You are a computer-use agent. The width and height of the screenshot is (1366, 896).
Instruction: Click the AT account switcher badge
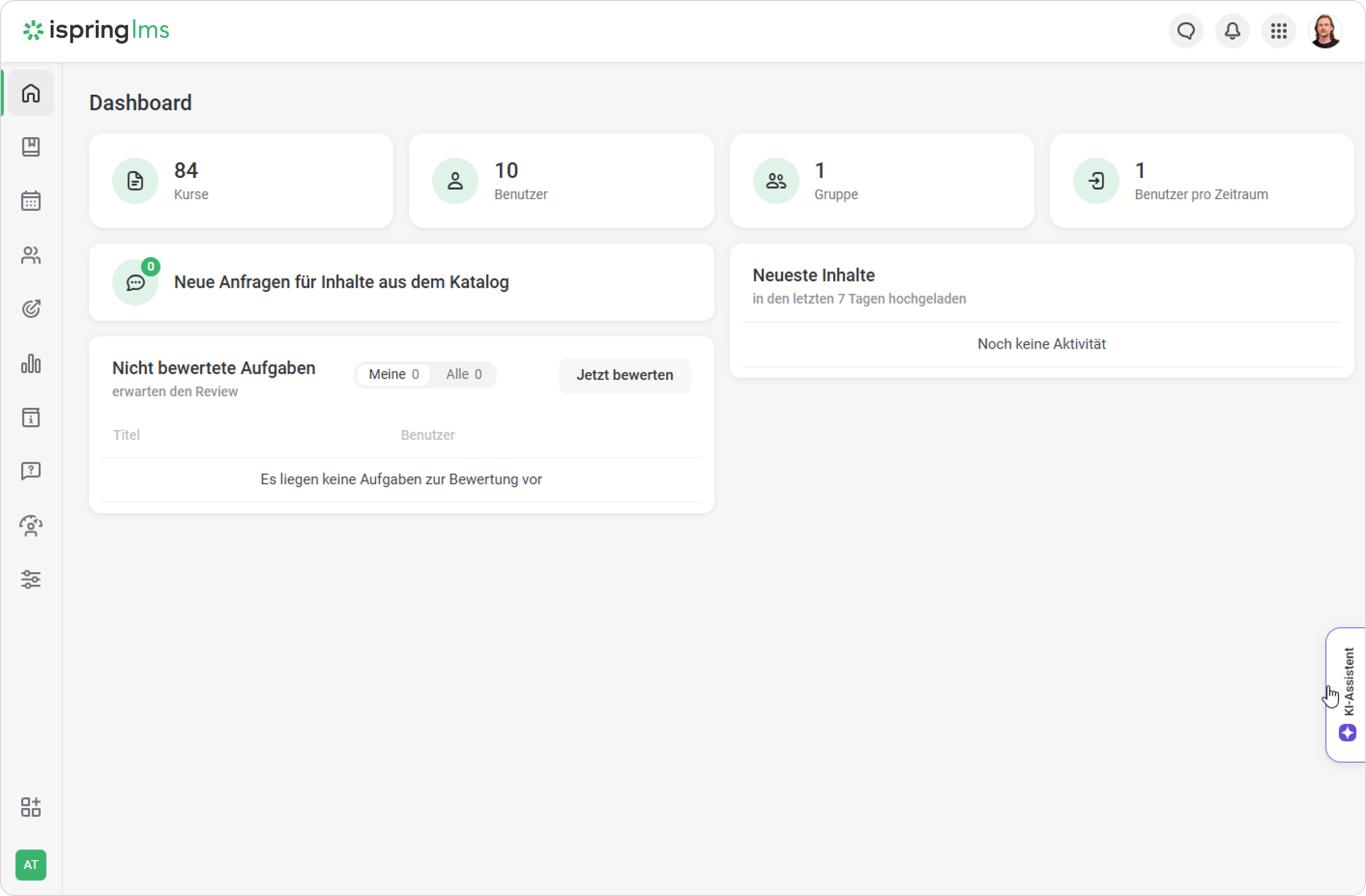tap(31, 865)
